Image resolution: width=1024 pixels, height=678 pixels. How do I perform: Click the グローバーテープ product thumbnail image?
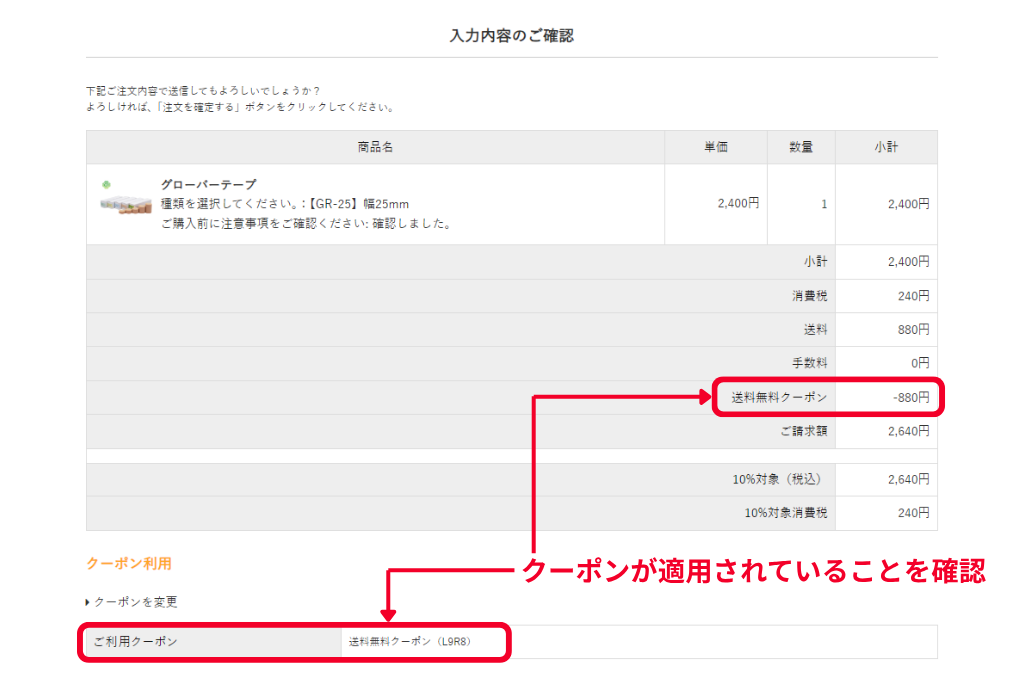[125, 200]
